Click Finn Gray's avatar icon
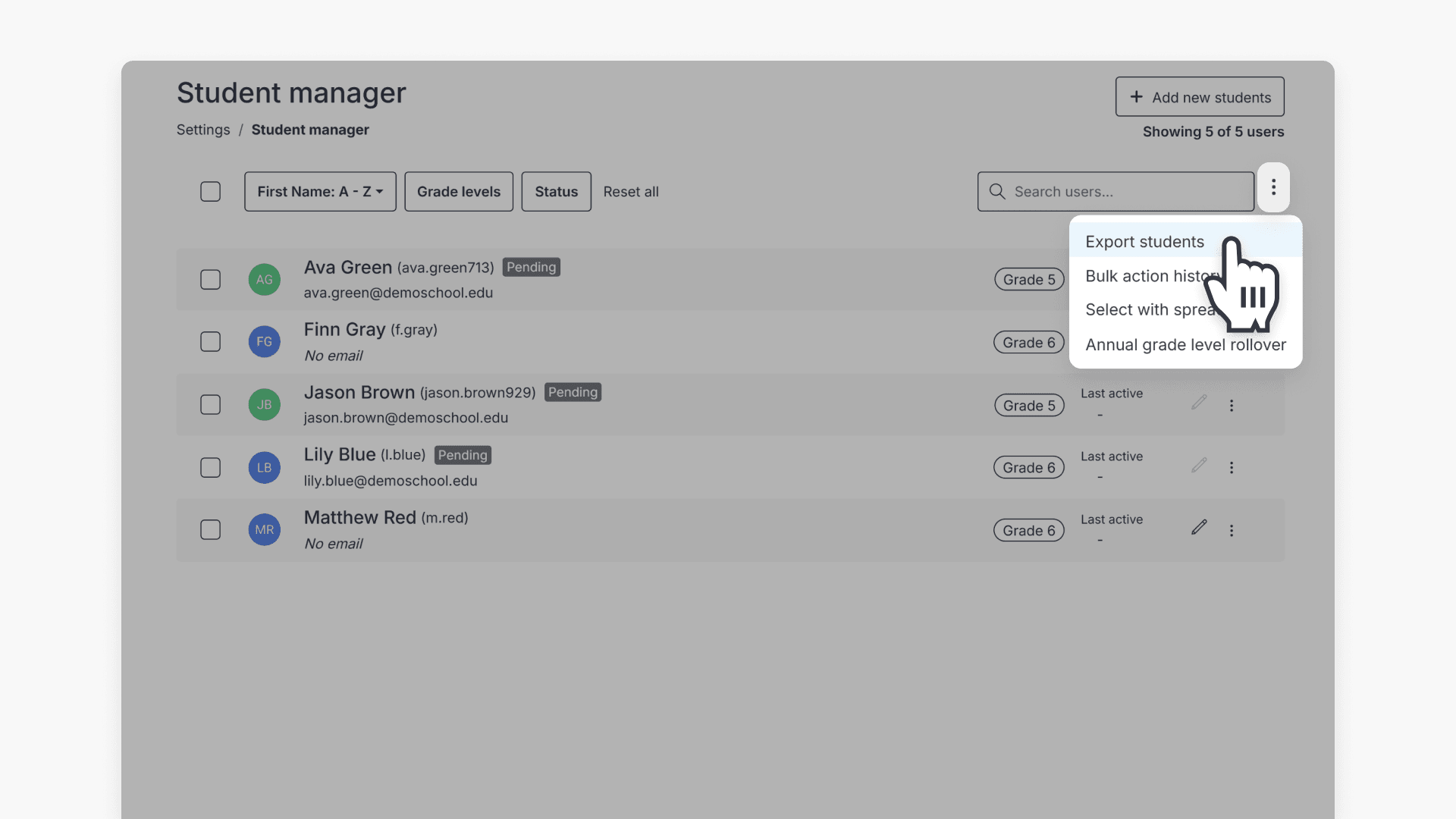This screenshot has height=819, width=1456. (x=263, y=341)
